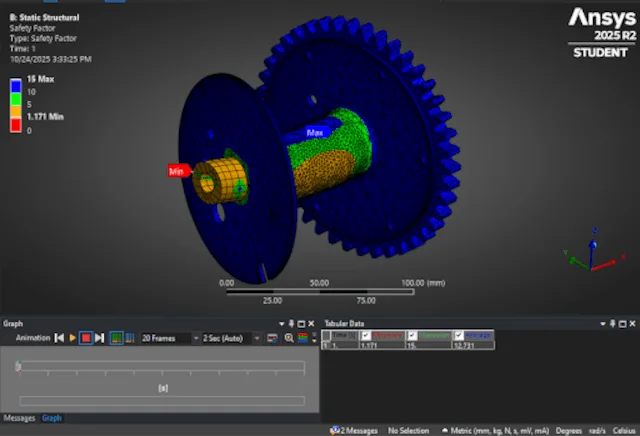Screen dimensions: 640x436
Task: Select result sets animation mode icon
Action: (x=130, y=338)
